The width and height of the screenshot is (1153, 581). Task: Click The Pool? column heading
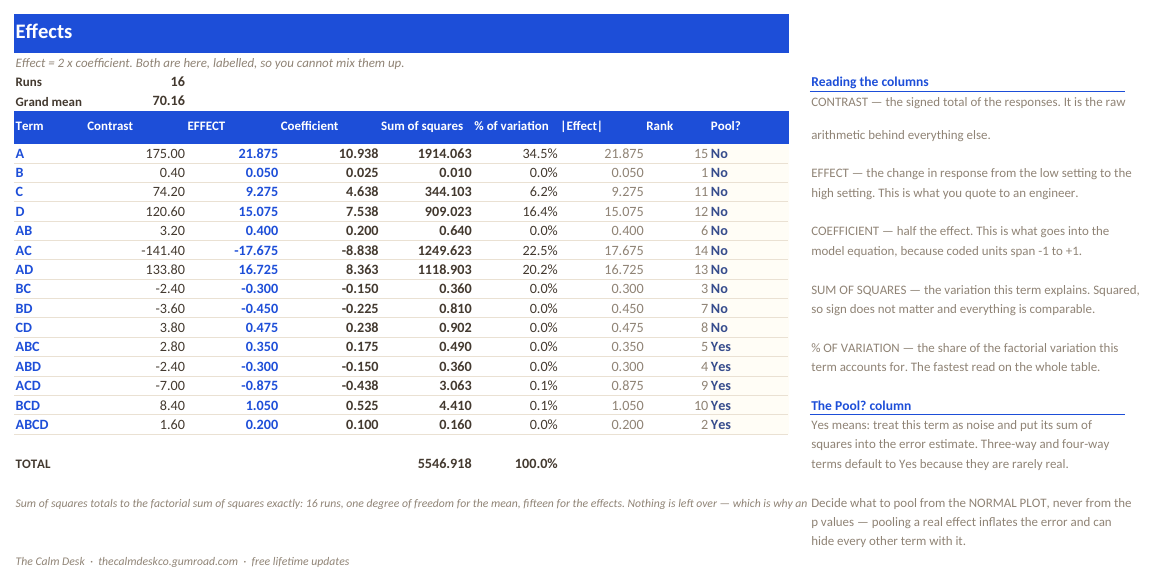click(x=860, y=406)
